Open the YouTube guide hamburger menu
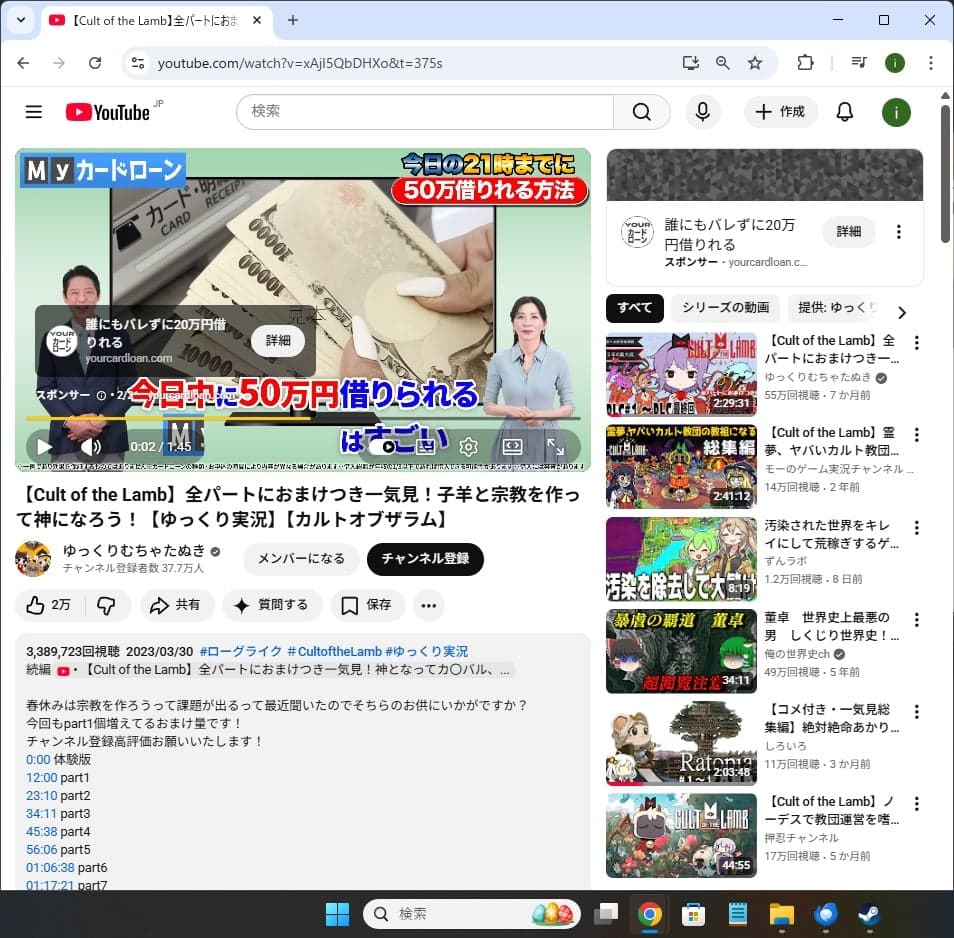Screen dimensions: 954x938 click(x=33, y=112)
